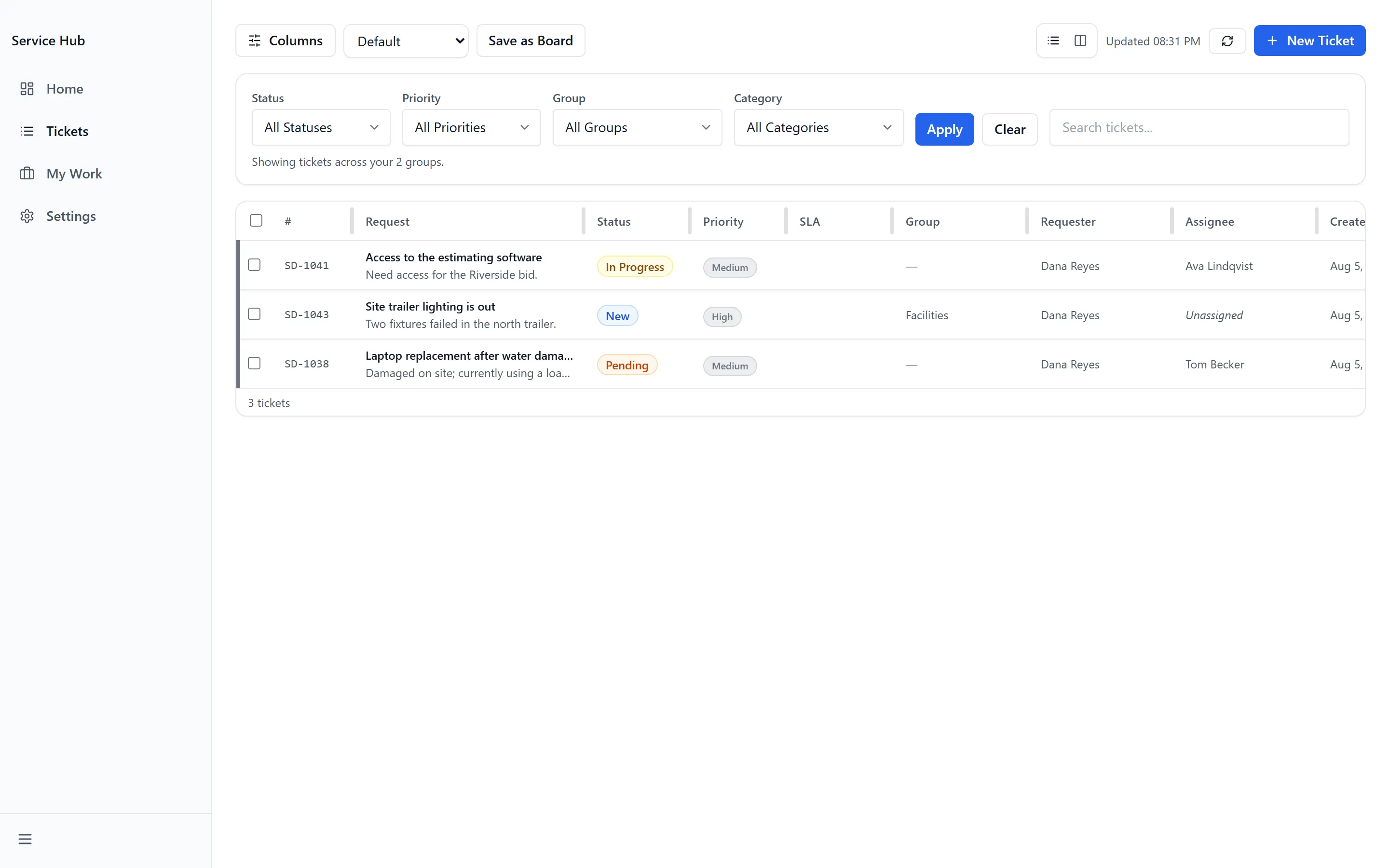This screenshot has width=1389, height=868.
Task: Open the All Groups filter dropdown
Action: tap(637, 127)
